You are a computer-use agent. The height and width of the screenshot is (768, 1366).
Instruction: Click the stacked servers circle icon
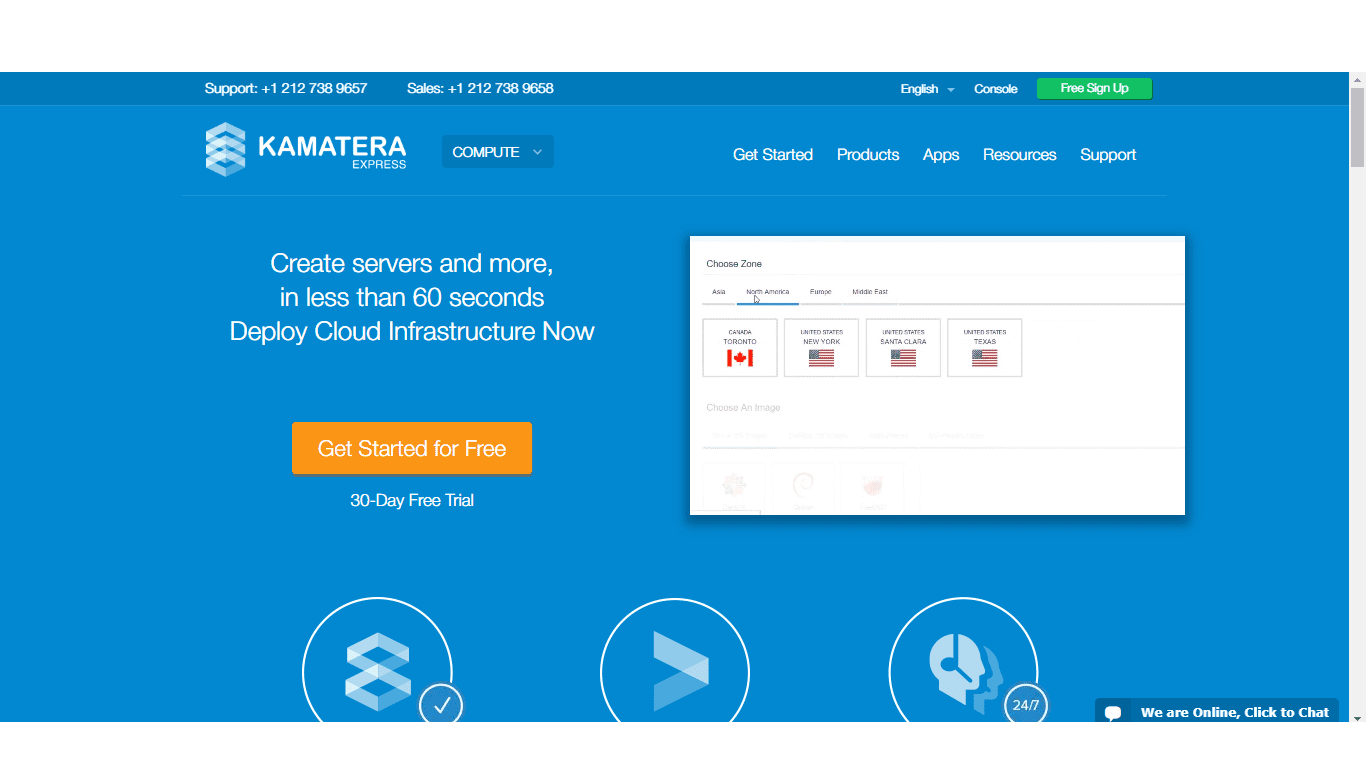click(x=377, y=671)
